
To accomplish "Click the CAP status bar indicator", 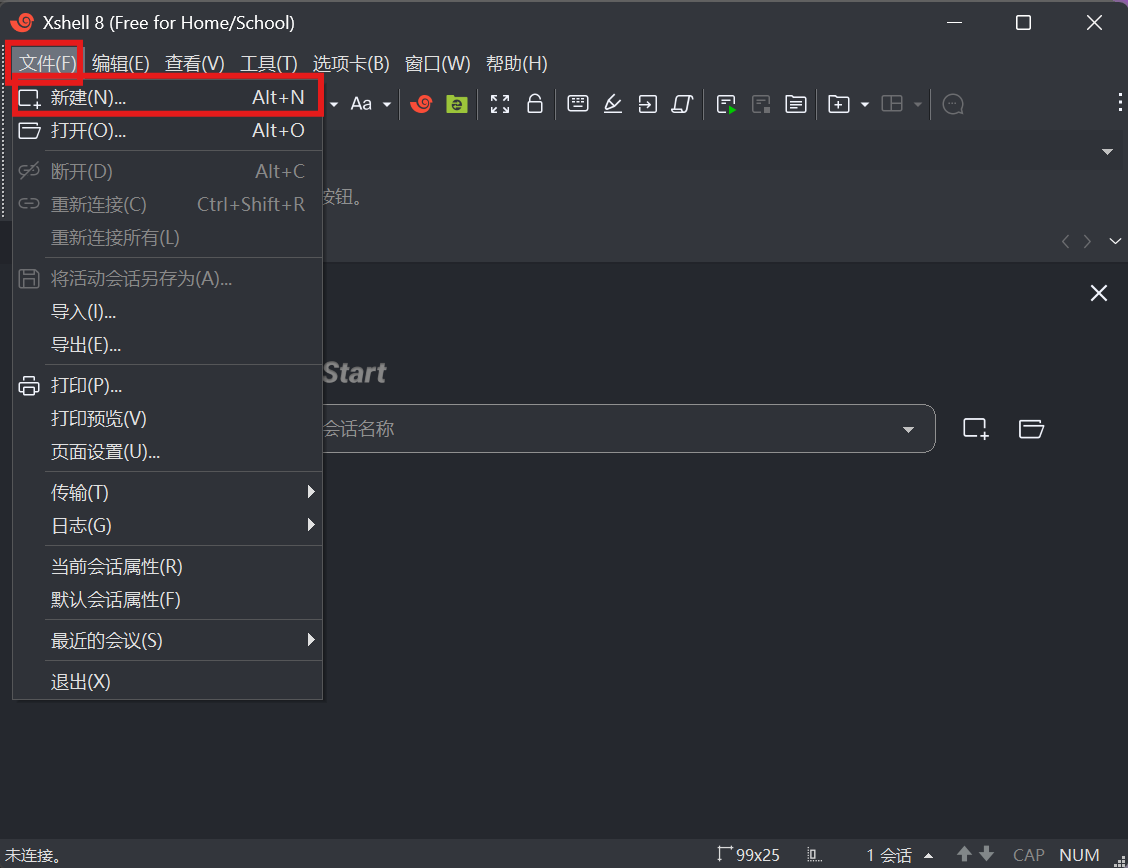I will (x=1029, y=855).
